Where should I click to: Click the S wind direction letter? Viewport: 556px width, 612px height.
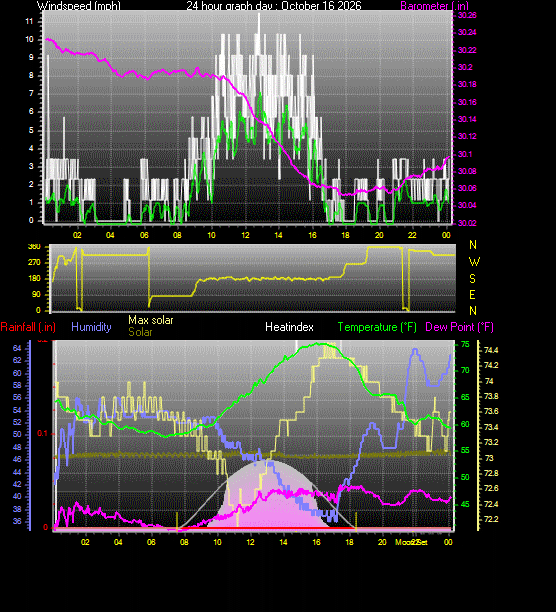point(473,278)
